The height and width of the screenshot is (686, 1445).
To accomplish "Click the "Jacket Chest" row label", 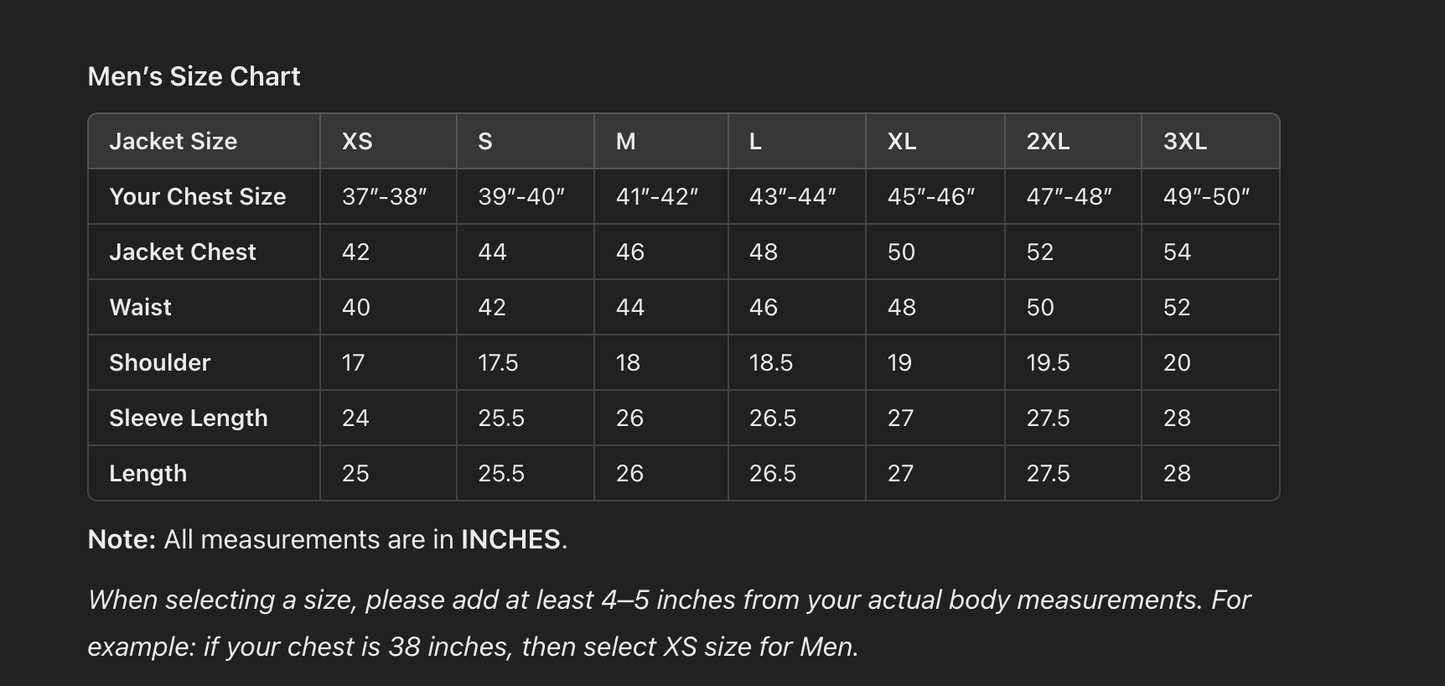I will coord(182,252).
